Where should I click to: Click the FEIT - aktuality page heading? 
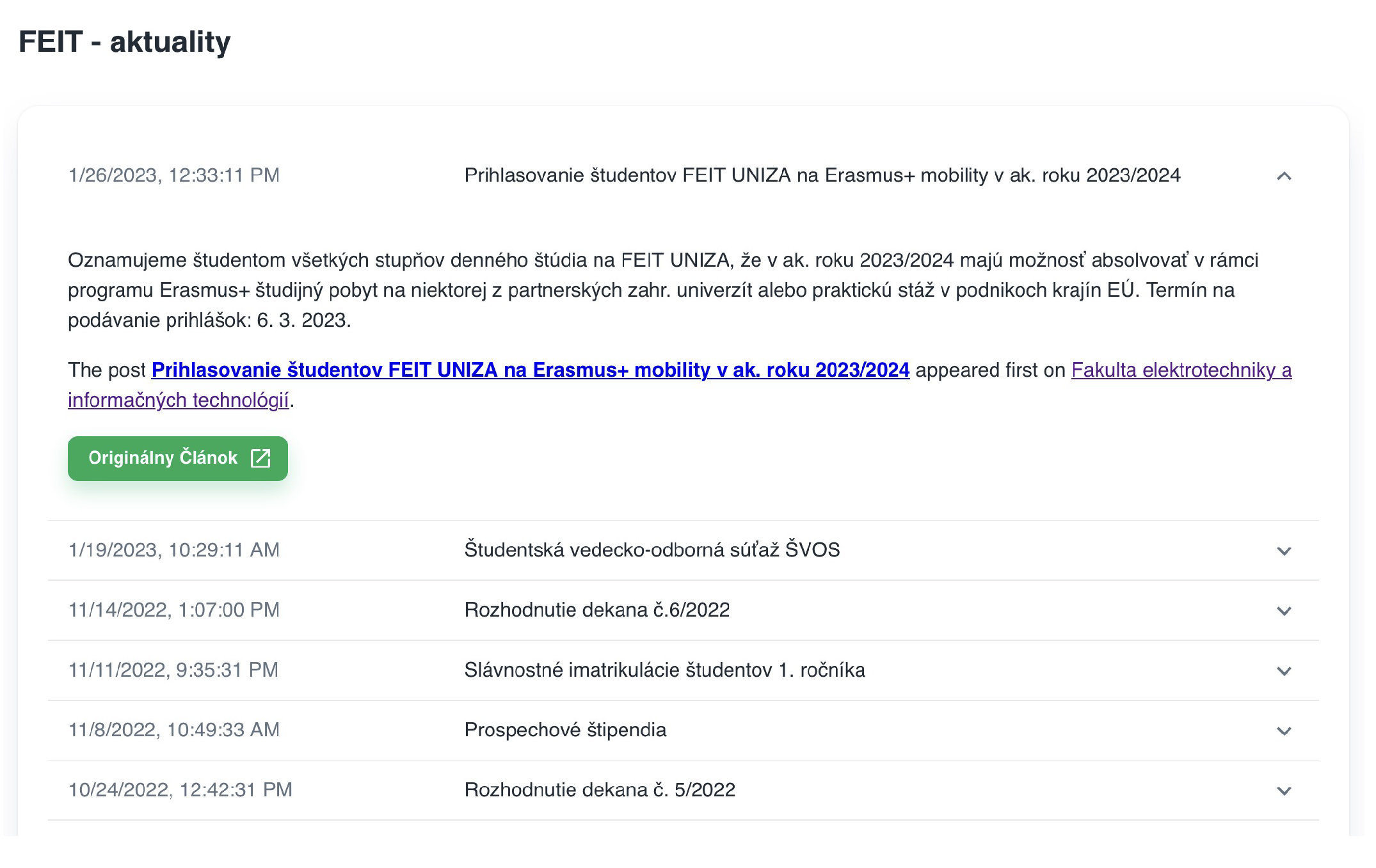click(124, 42)
